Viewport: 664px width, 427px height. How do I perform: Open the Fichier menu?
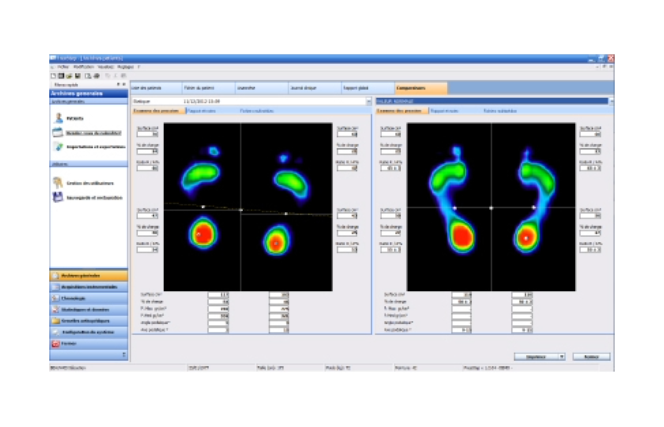coord(63,67)
